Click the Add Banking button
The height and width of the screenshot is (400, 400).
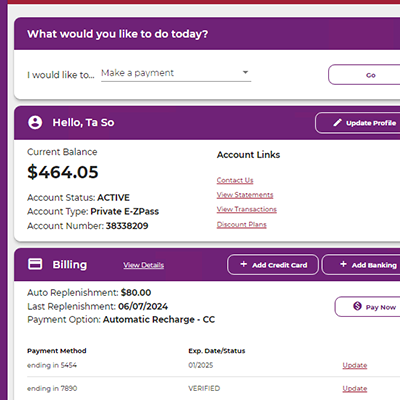pyautogui.click(x=361, y=265)
